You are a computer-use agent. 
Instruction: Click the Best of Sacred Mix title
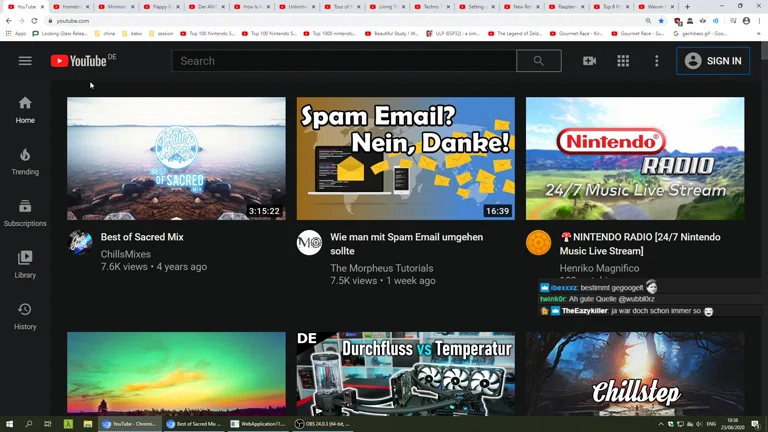point(142,237)
